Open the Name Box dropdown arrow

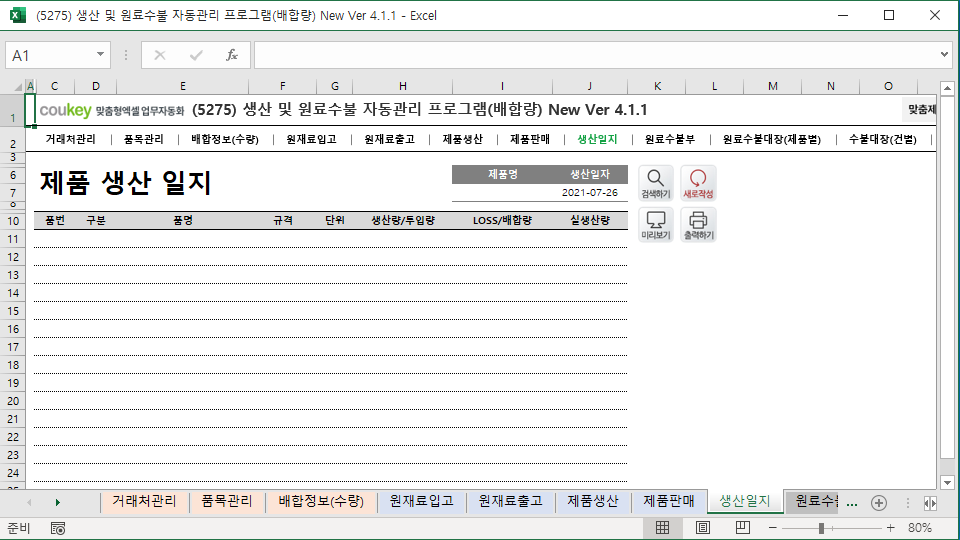click(x=100, y=54)
